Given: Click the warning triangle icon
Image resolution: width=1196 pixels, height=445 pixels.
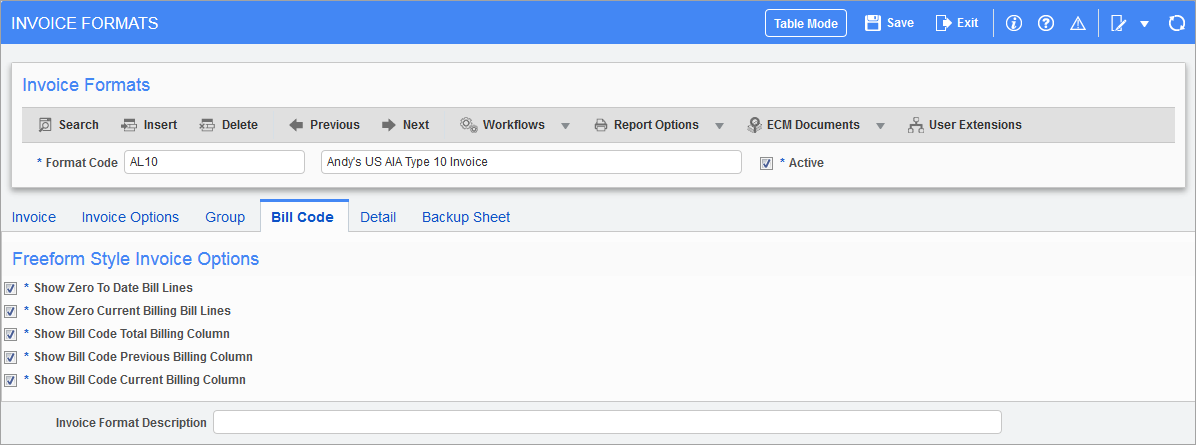Looking at the screenshot, I should (x=1078, y=24).
